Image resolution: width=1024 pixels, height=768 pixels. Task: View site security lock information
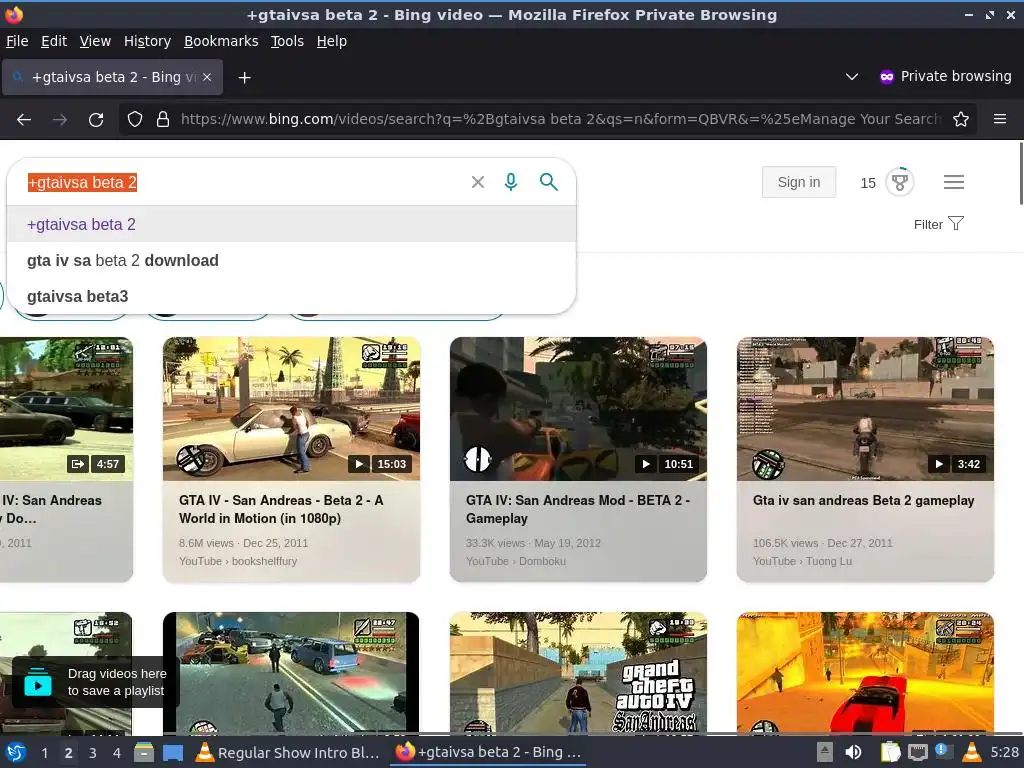click(x=163, y=120)
